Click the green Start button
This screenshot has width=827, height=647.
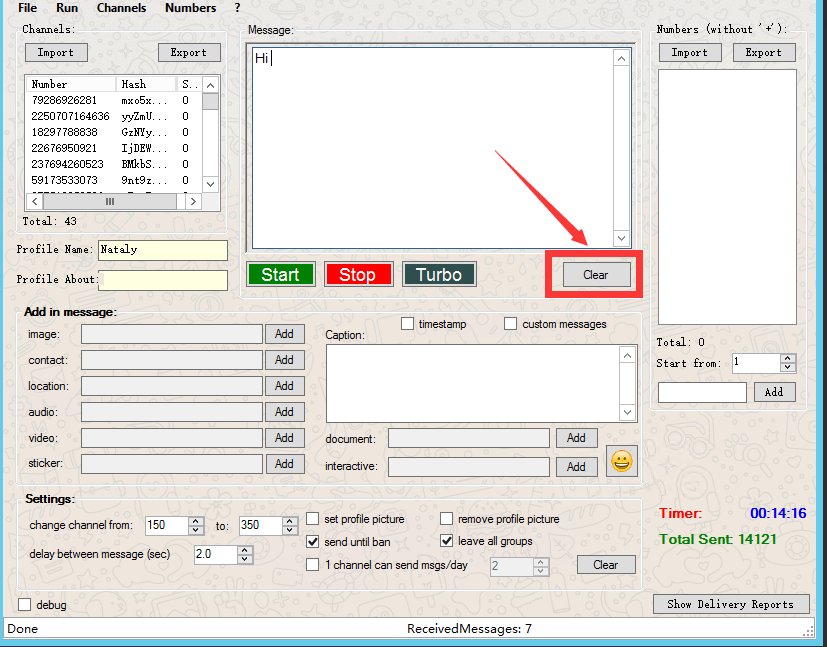(x=281, y=274)
